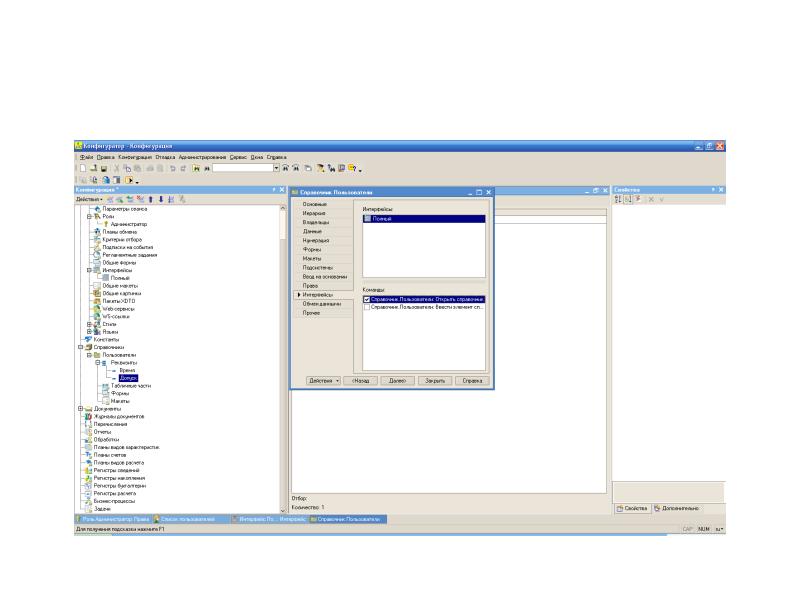
Task: Switch to the Свойства tab at panel bottom
Action: pos(632,509)
